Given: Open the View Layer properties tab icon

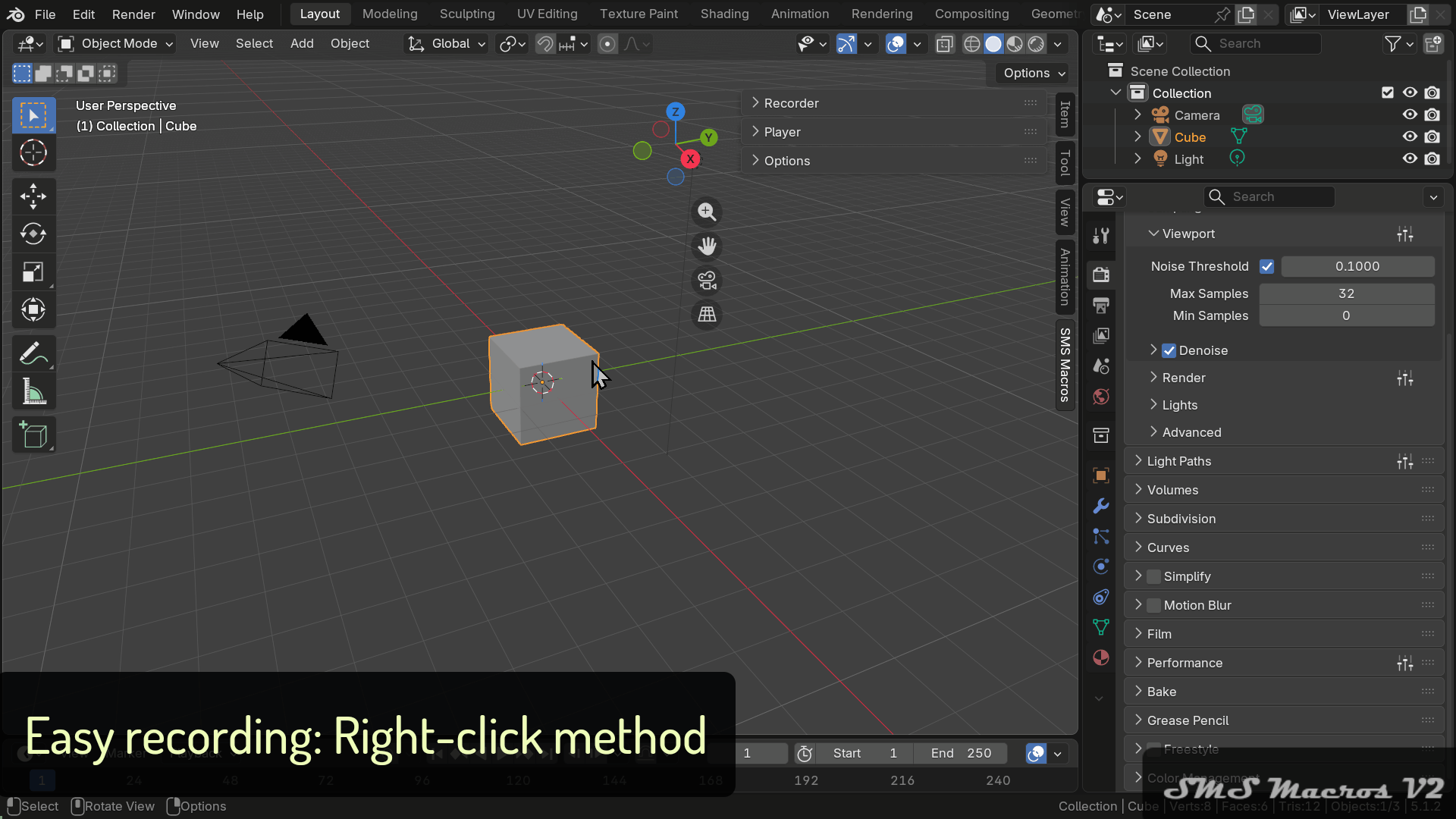Looking at the screenshot, I should (1101, 335).
